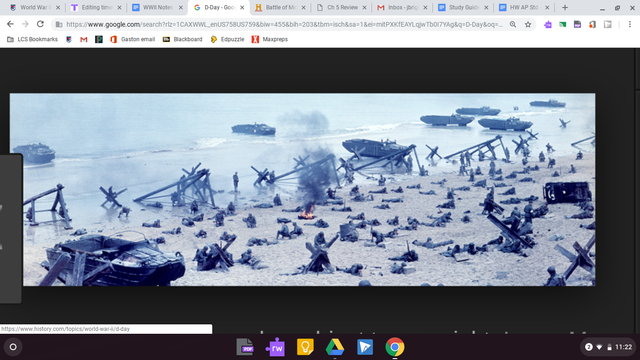
Task: Open the Edpuzzle bookmark
Action: coord(227,39)
